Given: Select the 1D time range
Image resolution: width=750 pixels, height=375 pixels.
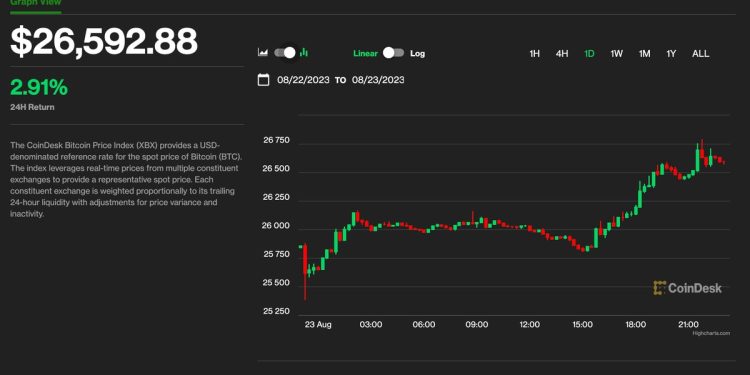Looking at the screenshot, I should click(589, 54).
